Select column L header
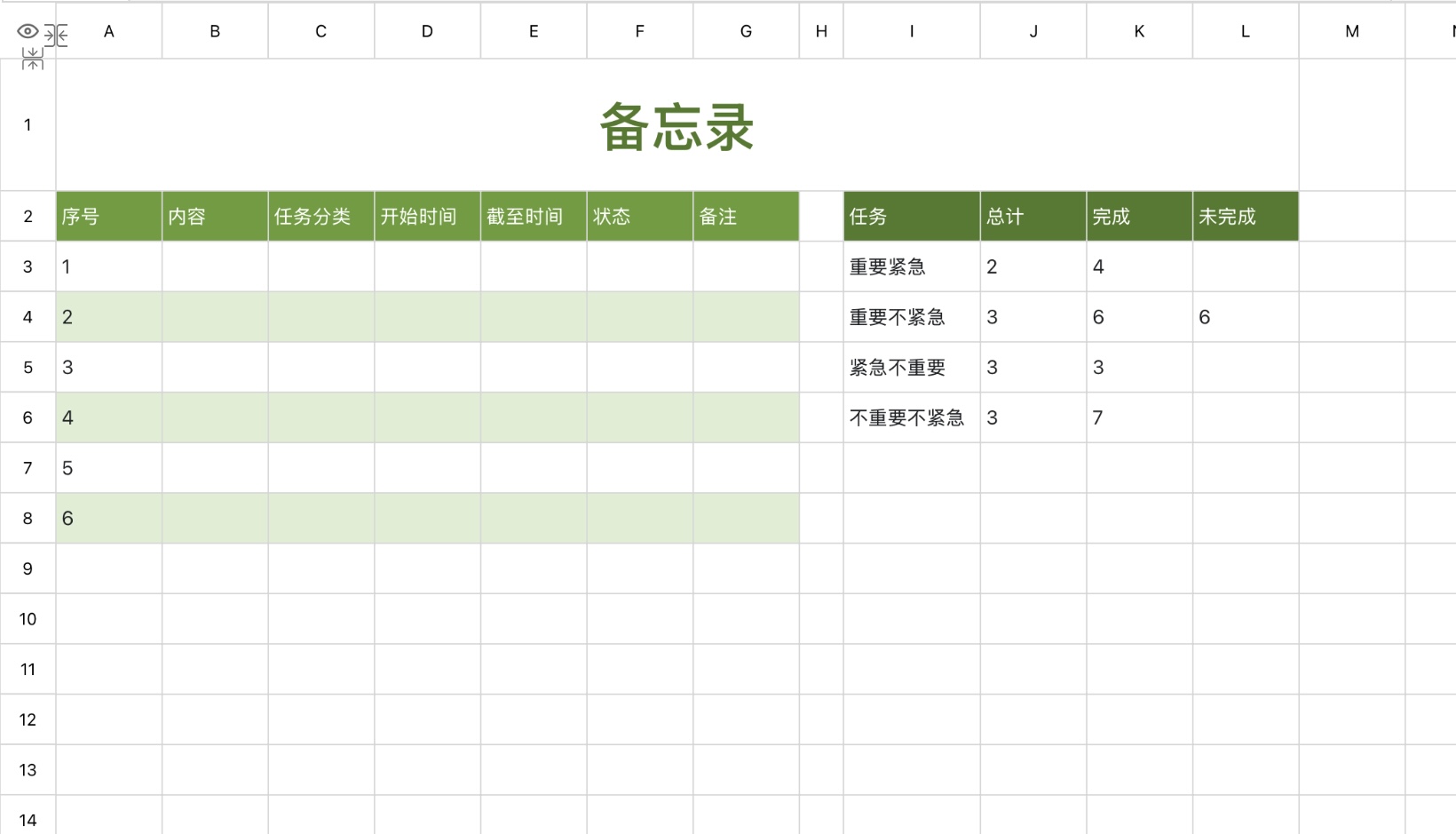The image size is (1456, 834). (1246, 31)
